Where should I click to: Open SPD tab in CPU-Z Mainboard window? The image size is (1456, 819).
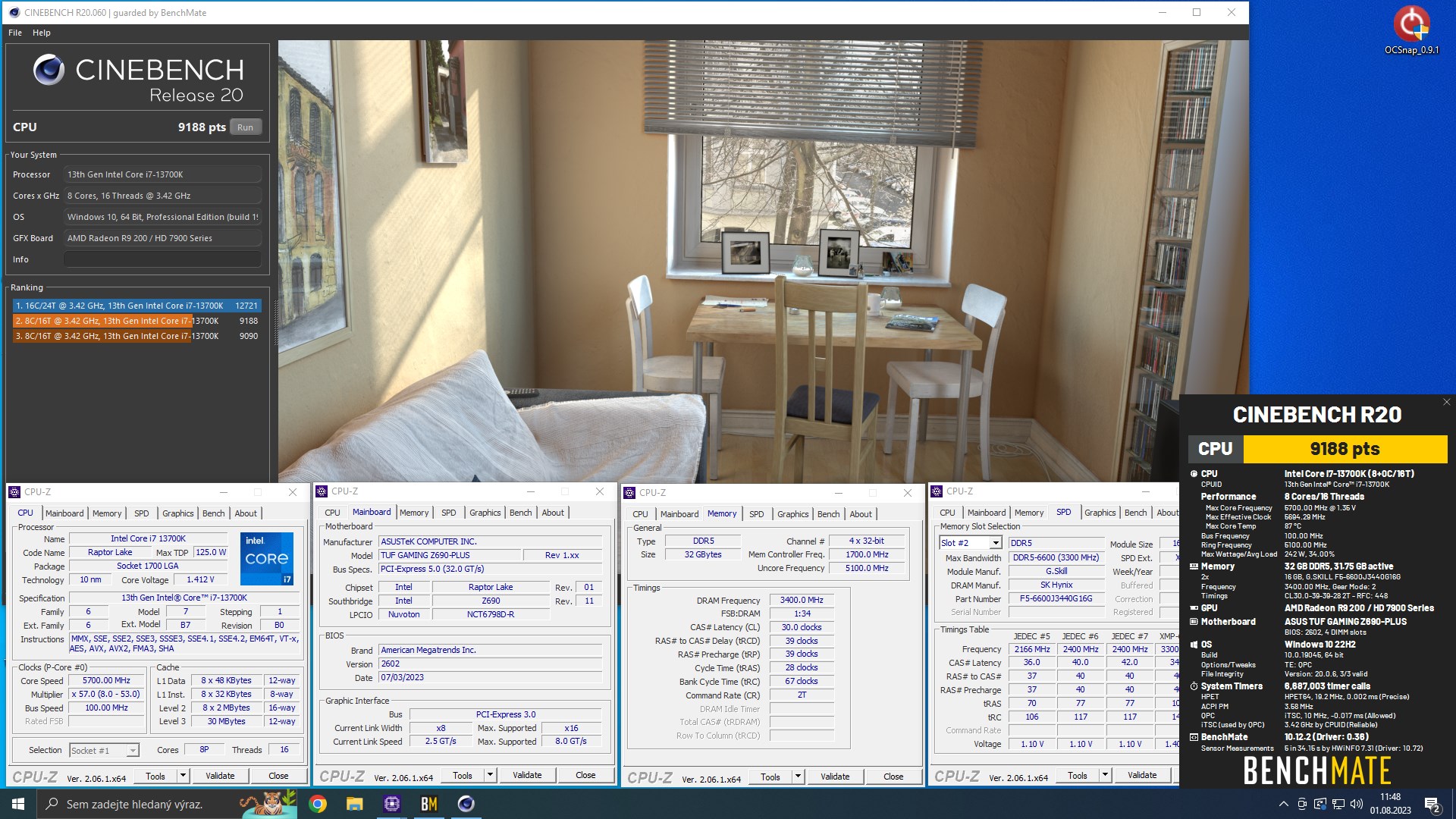click(x=449, y=513)
